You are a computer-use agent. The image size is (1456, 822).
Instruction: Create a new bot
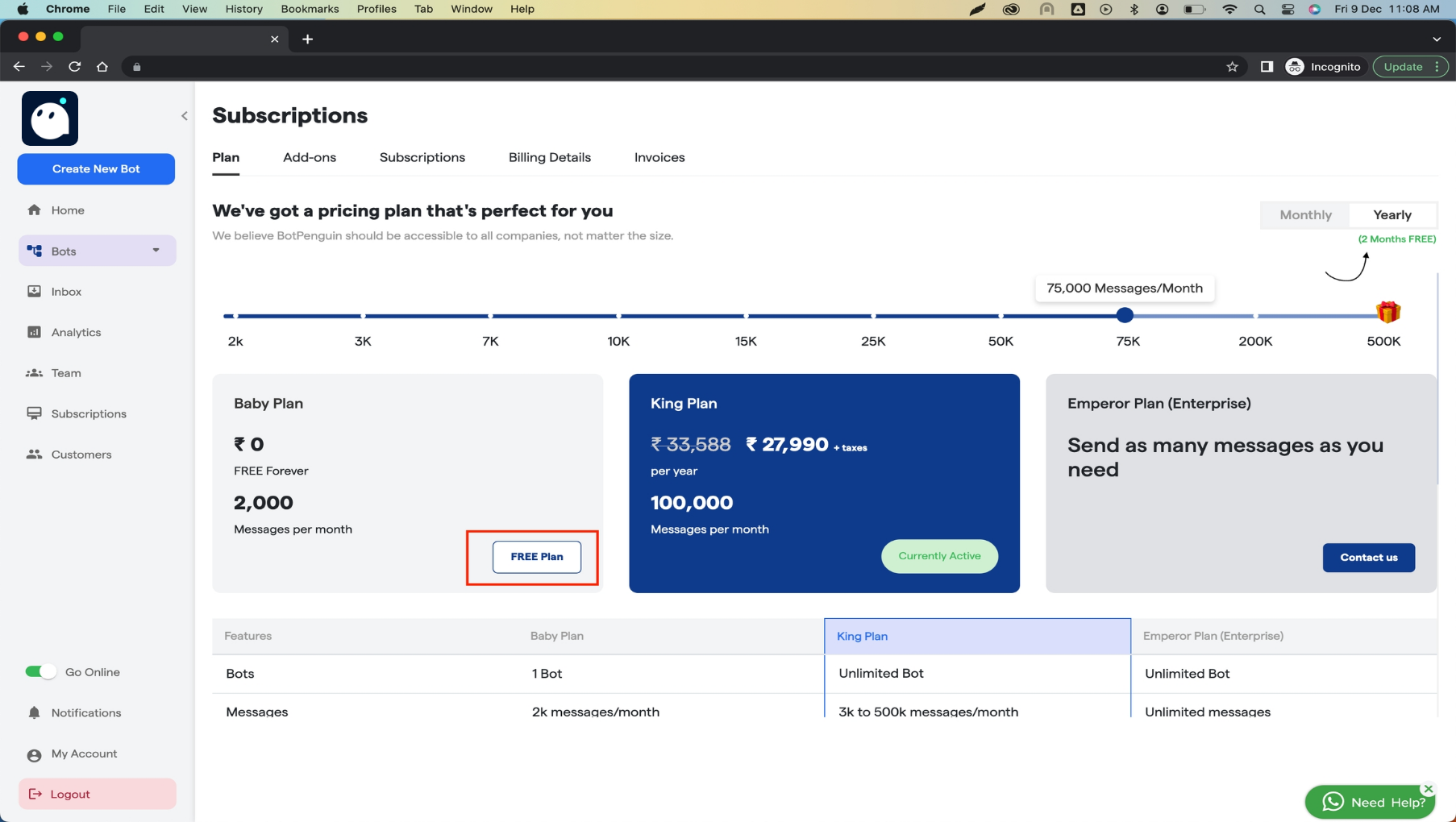pyautogui.click(x=96, y=169)
